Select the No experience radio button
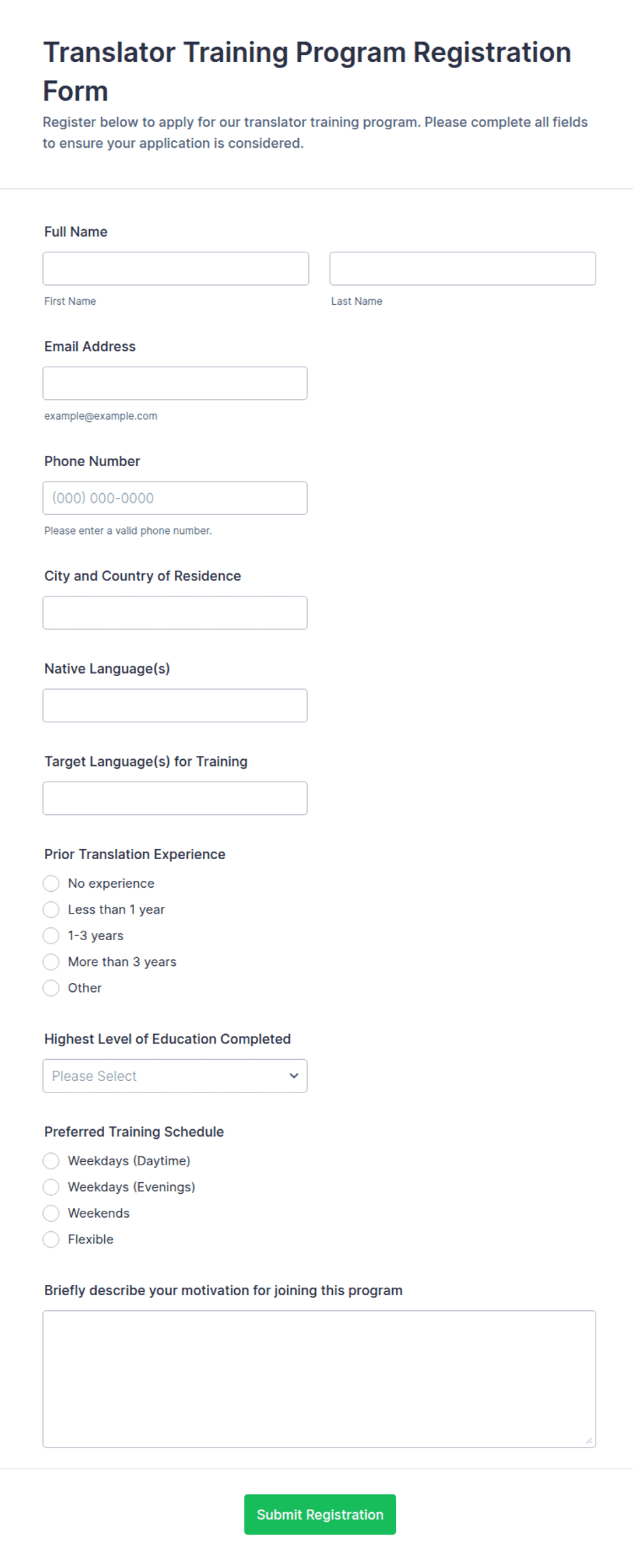This screenshot has width=633, height=1568. 51,884
